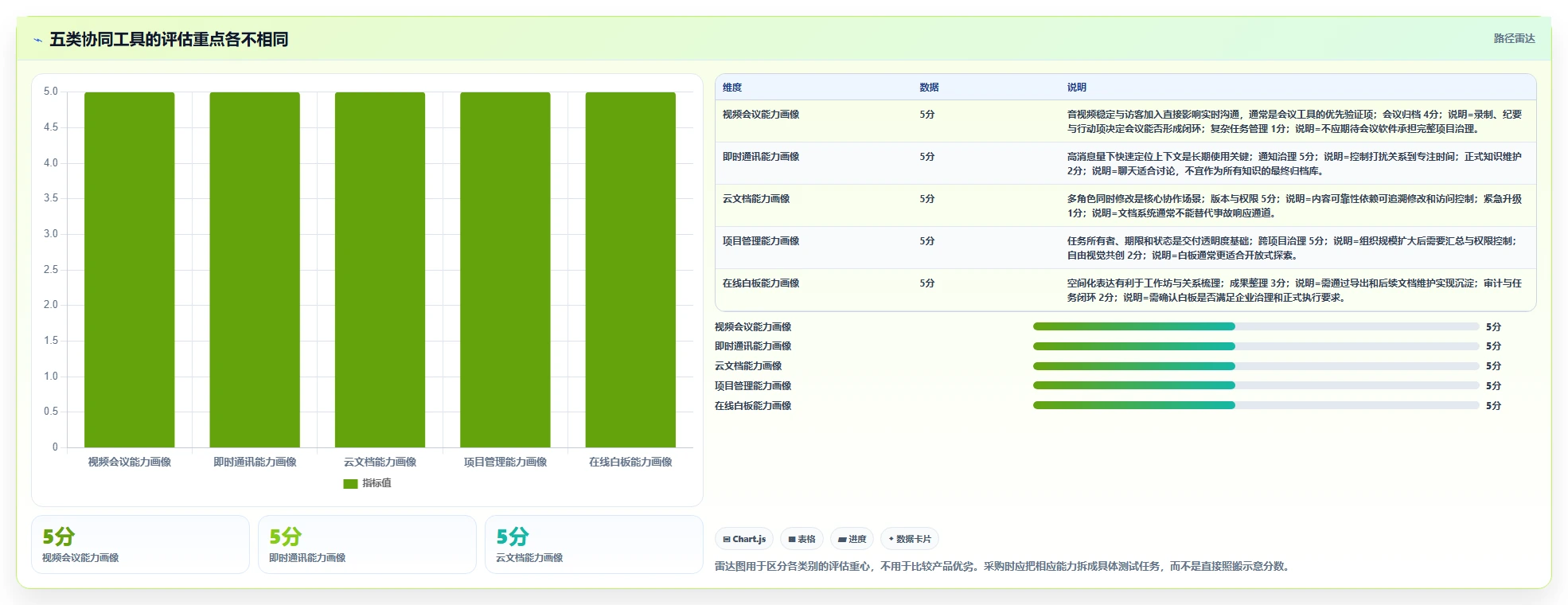The image size is (1568, 605).
Task: Select the 云文档能力画像 table row name
Action: coord(756,199)
